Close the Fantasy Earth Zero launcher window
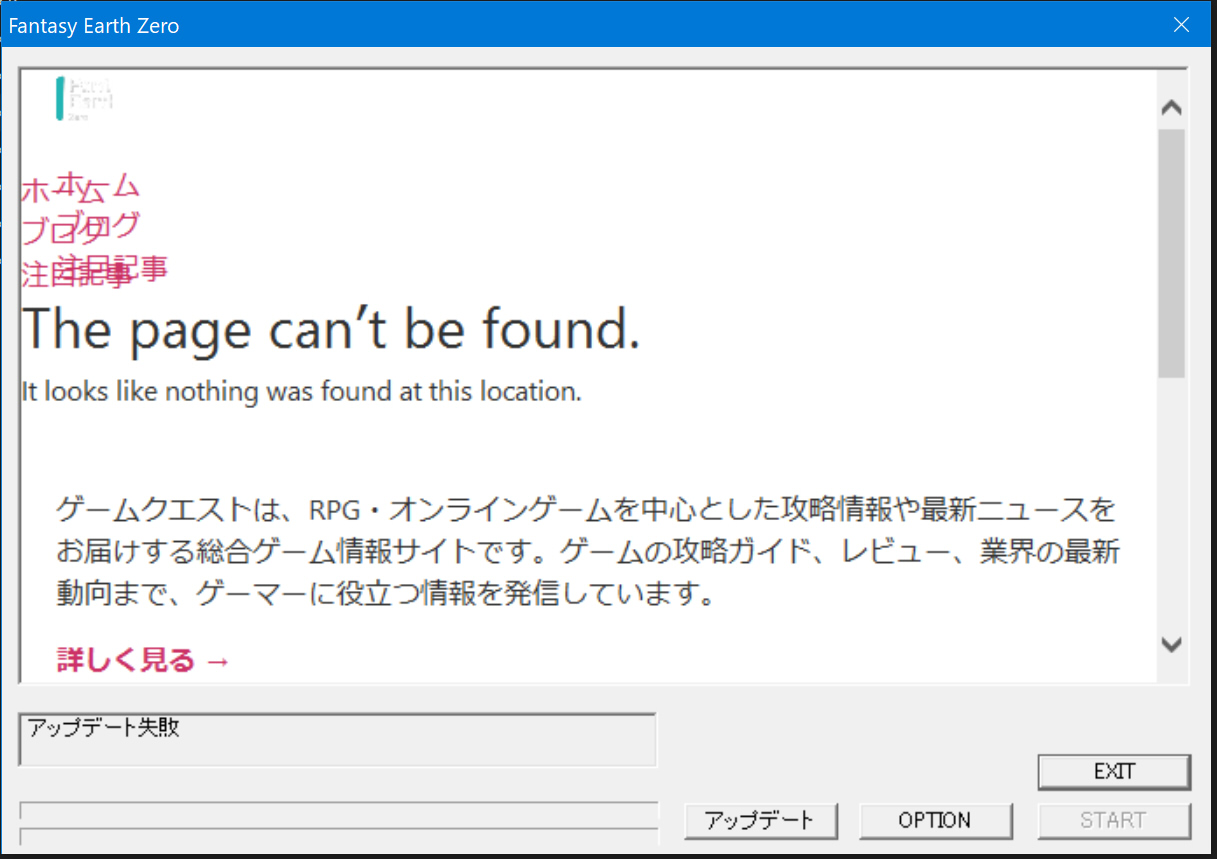The width and height of the screenshot is (1217, 859). (x=1181, y=25)
